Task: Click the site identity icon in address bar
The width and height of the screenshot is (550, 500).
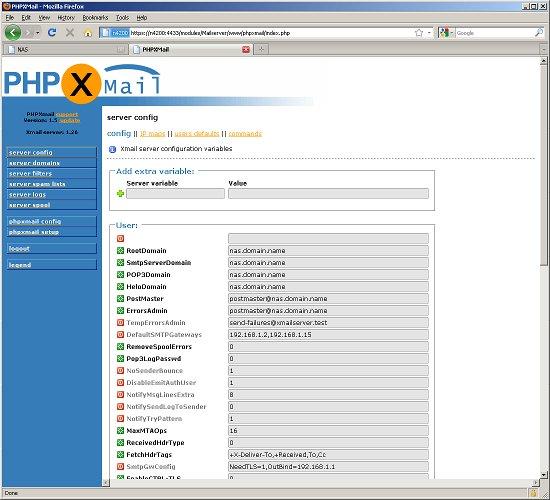Action: coord(115,33)
